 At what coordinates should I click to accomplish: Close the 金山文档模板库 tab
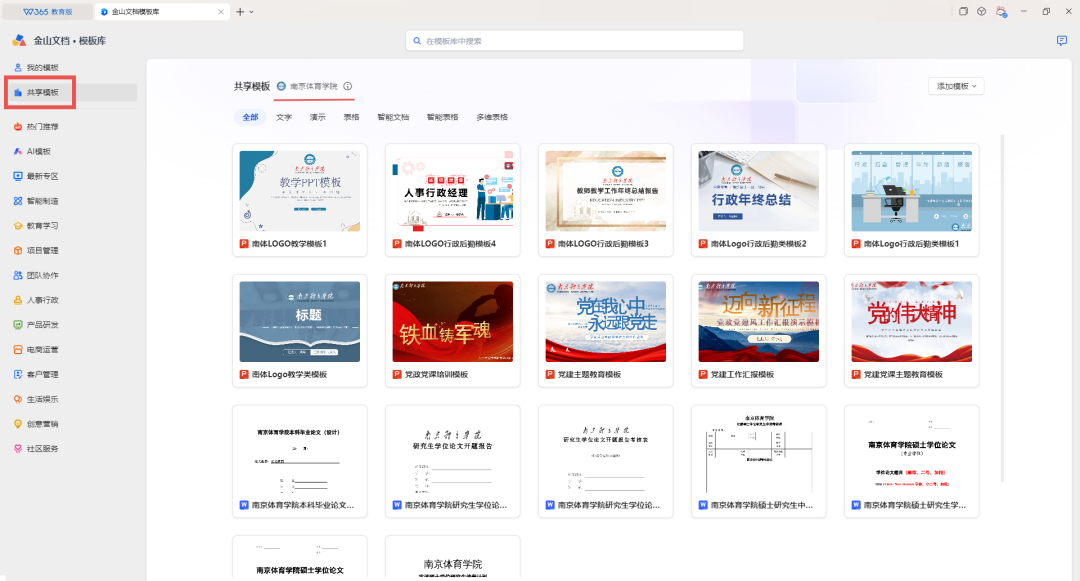[x=220, y=12]
